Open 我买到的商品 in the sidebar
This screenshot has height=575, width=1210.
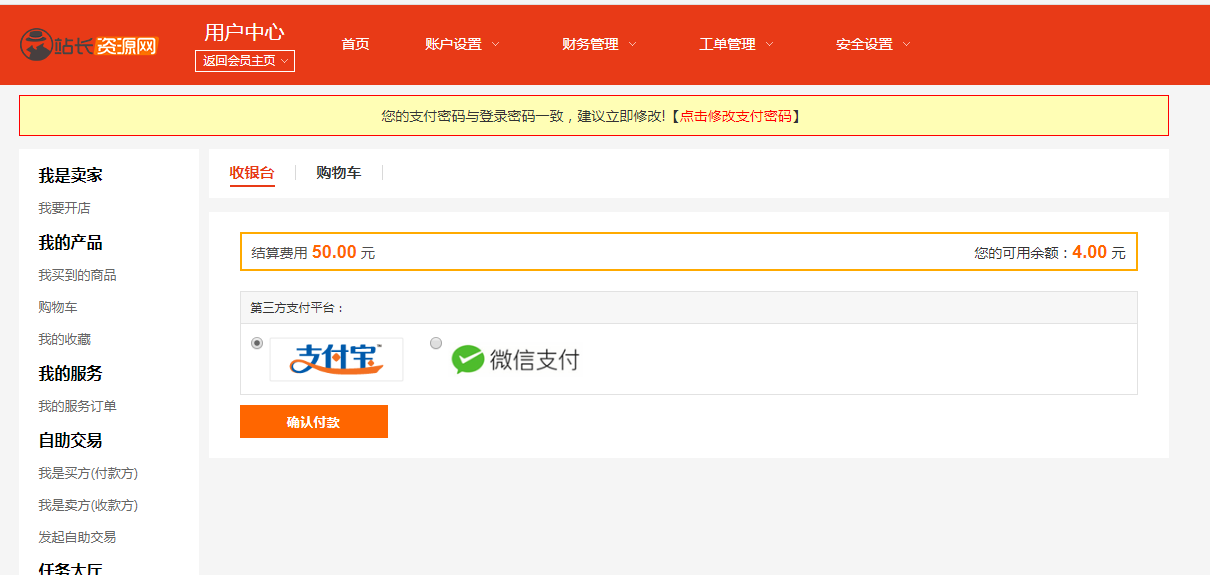coord(77,275)
